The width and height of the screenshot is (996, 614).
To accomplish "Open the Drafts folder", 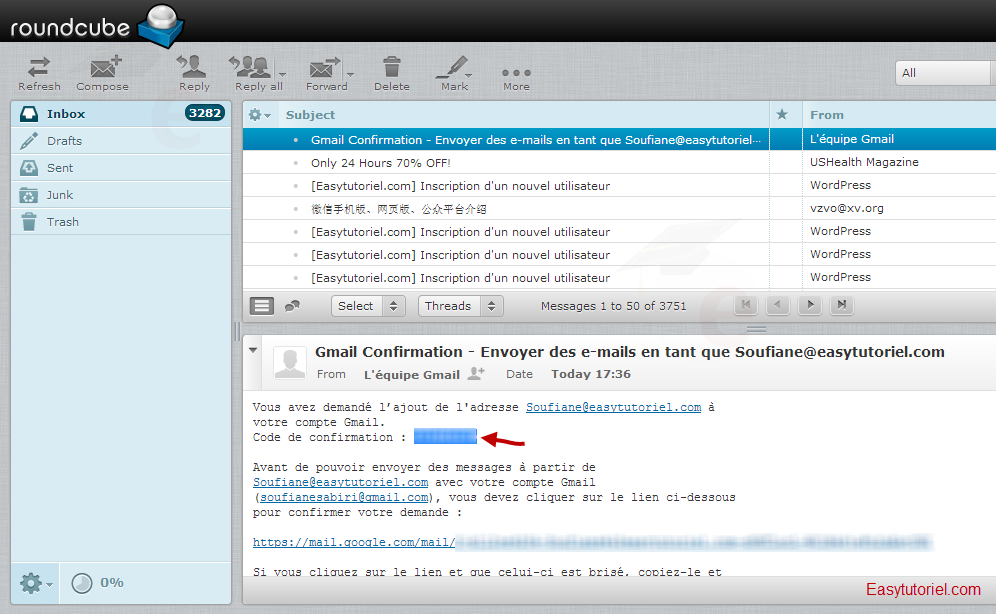I will (121, 141).
